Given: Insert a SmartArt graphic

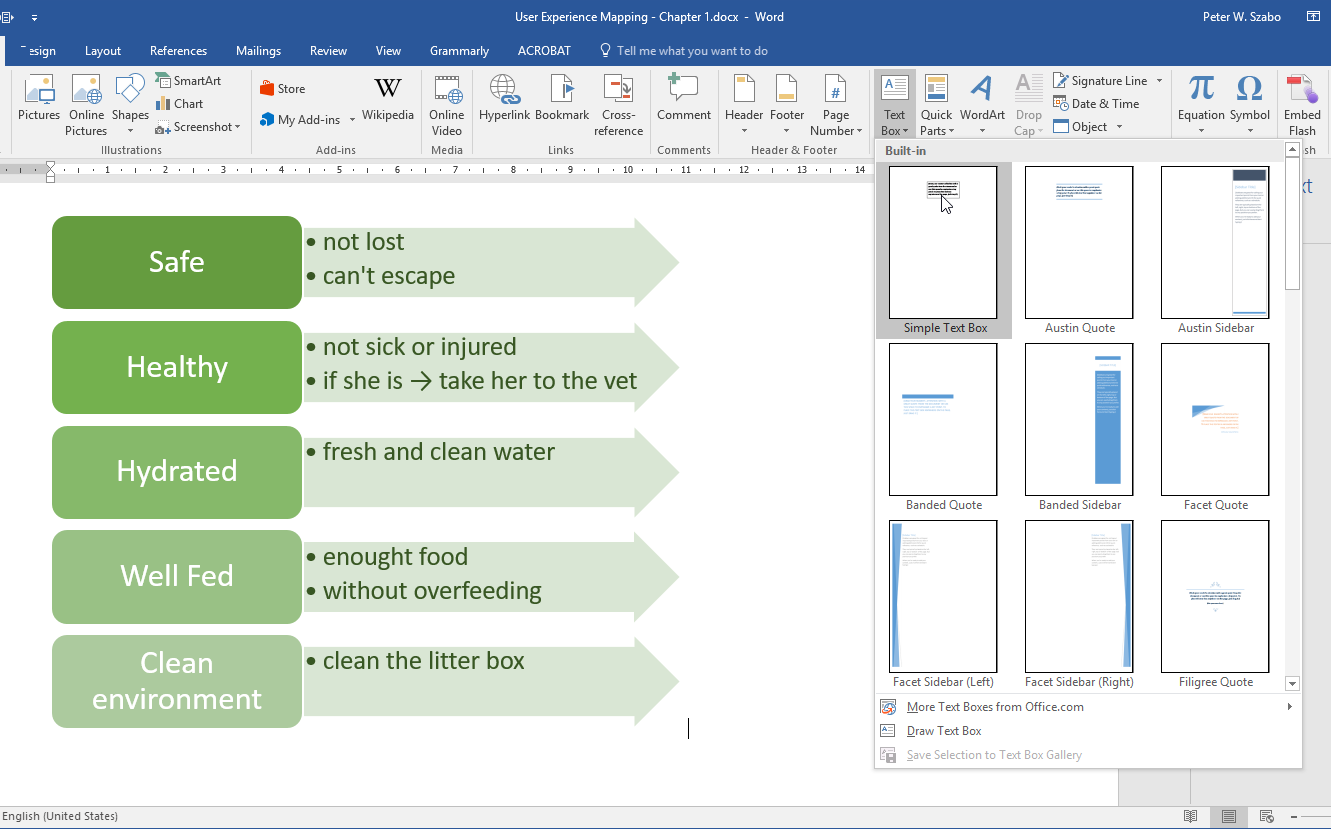Looking at the screenshot, I should [x=188, y=81].
